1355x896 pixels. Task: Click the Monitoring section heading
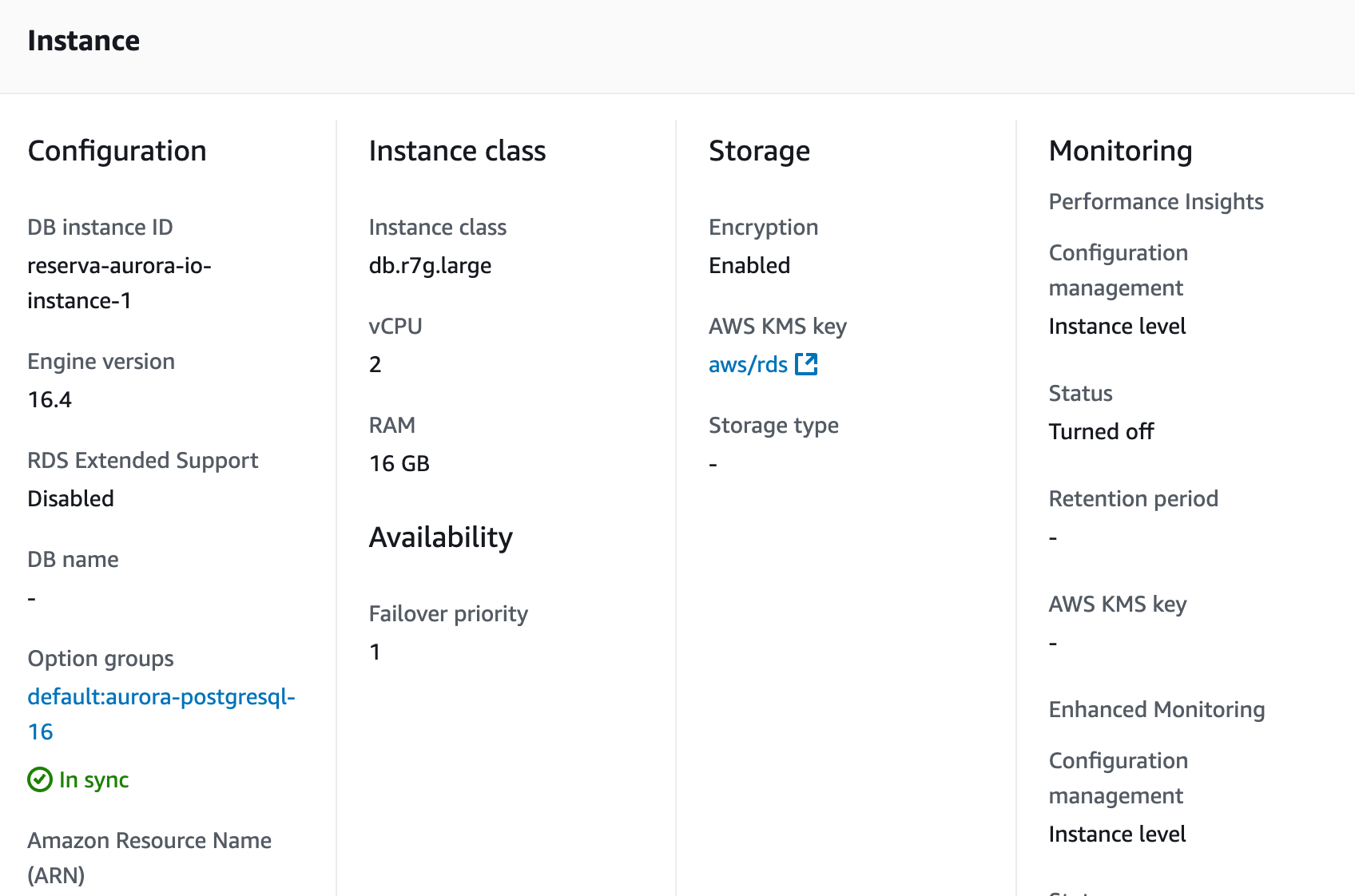coord(1120,151)
